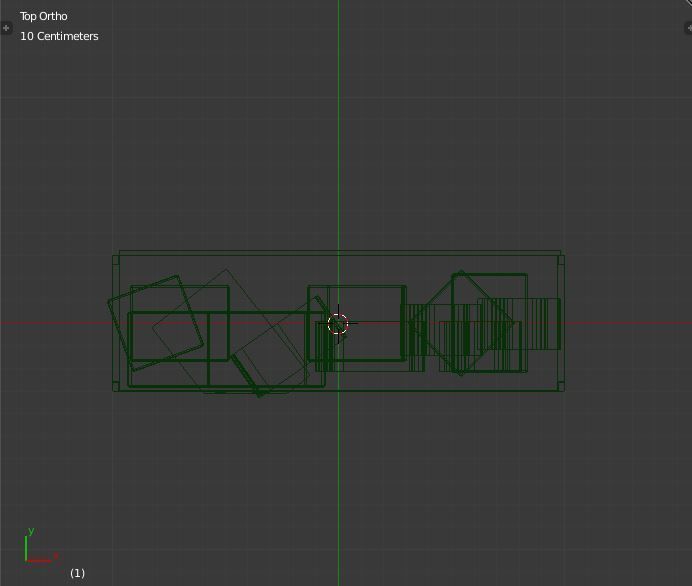Image resolution: width=692 pixels, height=586 pixels.
Task: Click the '(1)' frame number label
Action: (x=77, y=573)
